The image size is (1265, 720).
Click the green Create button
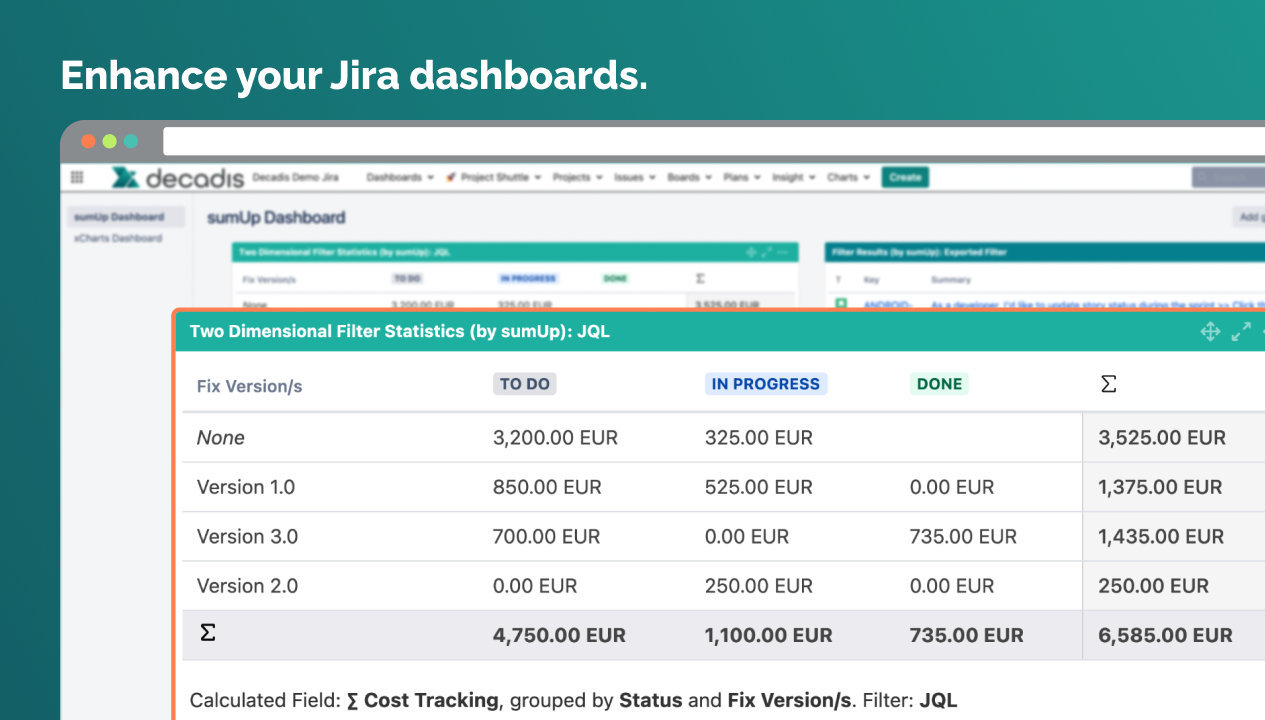(905, 177)
